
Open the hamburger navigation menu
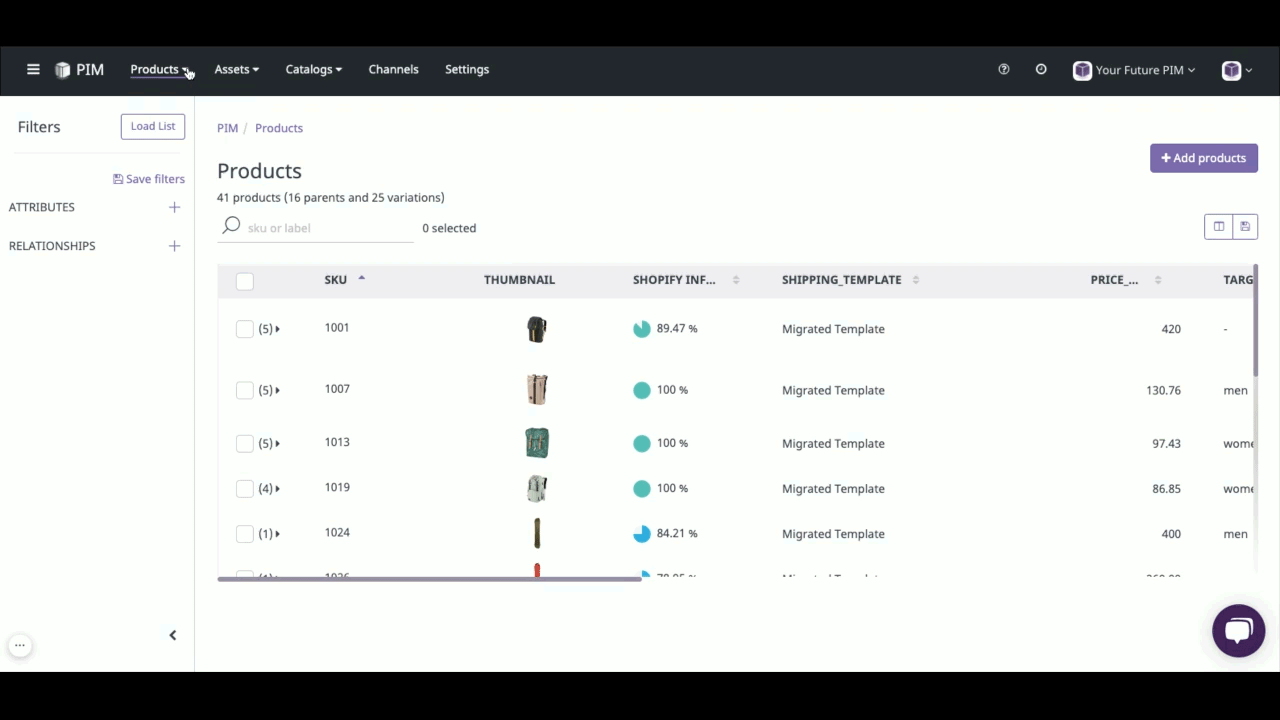point(33,69)
